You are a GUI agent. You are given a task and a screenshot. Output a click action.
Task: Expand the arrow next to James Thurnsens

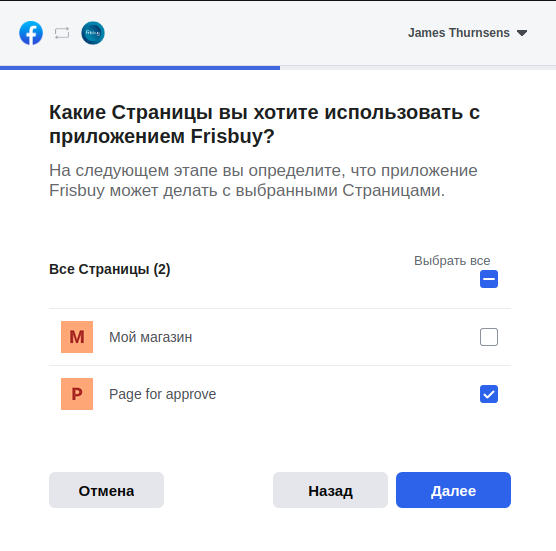(522, 33)
